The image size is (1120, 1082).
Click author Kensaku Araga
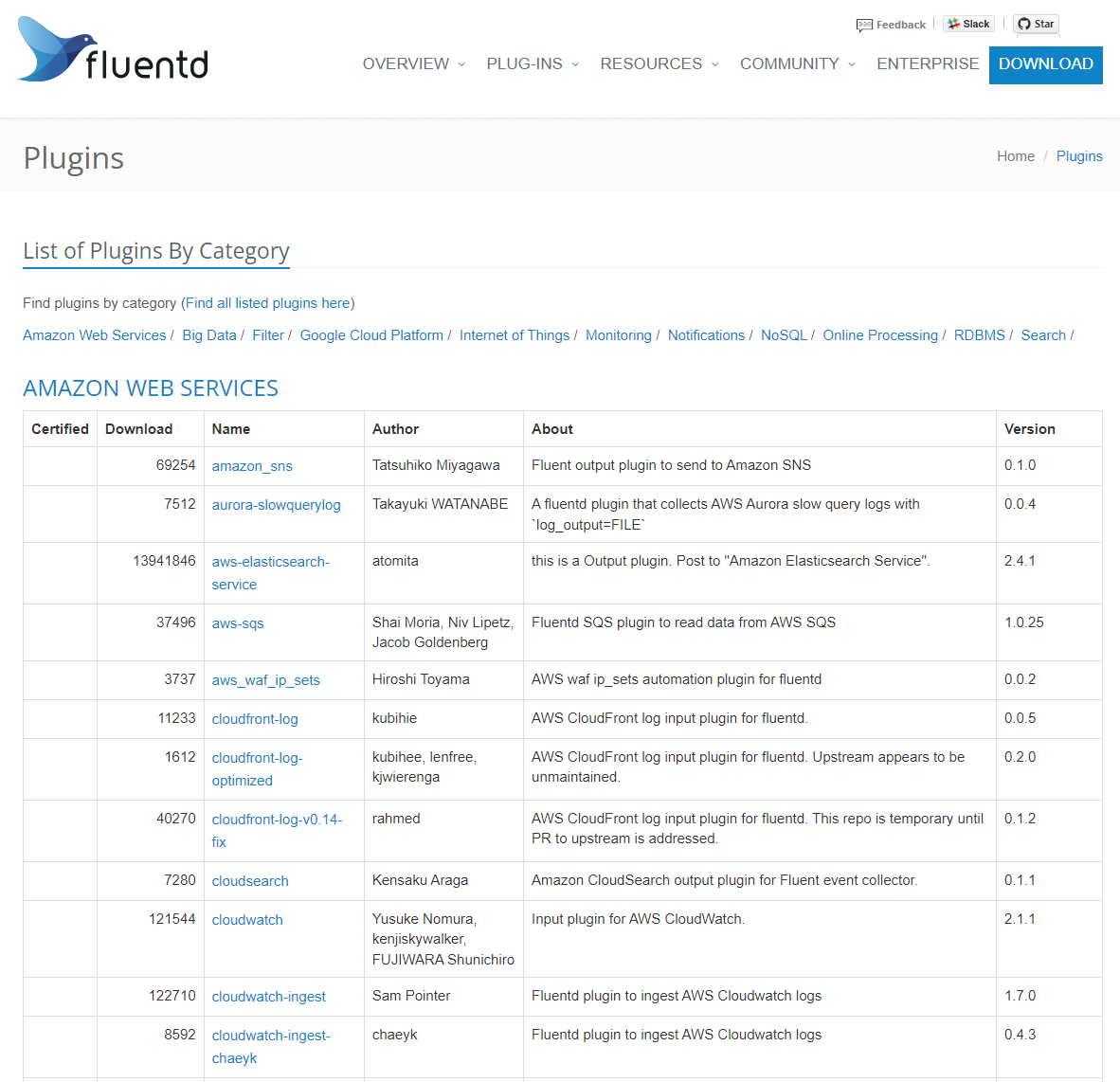click(x=420, y=880)
